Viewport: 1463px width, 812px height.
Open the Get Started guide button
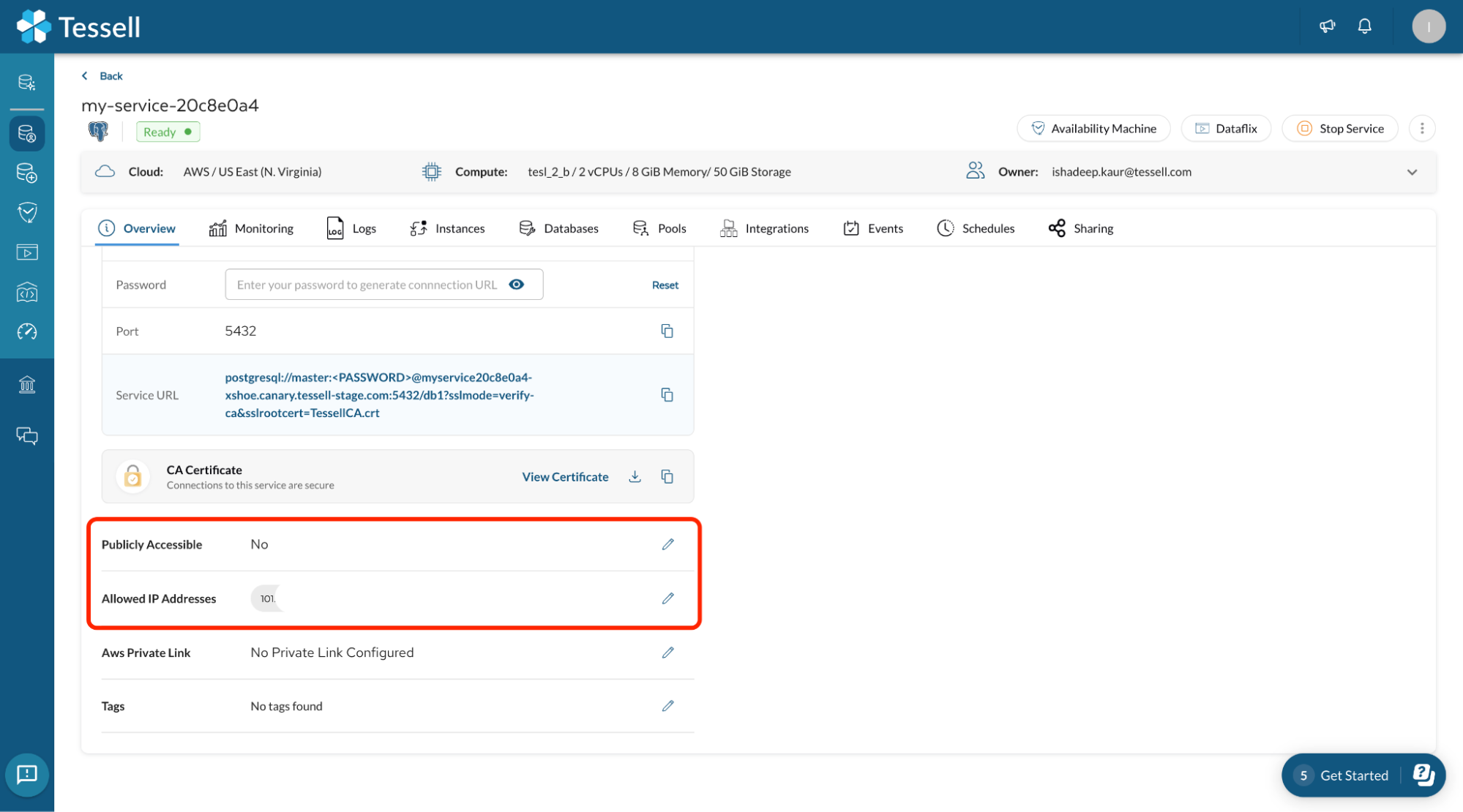click(1363, 775)
